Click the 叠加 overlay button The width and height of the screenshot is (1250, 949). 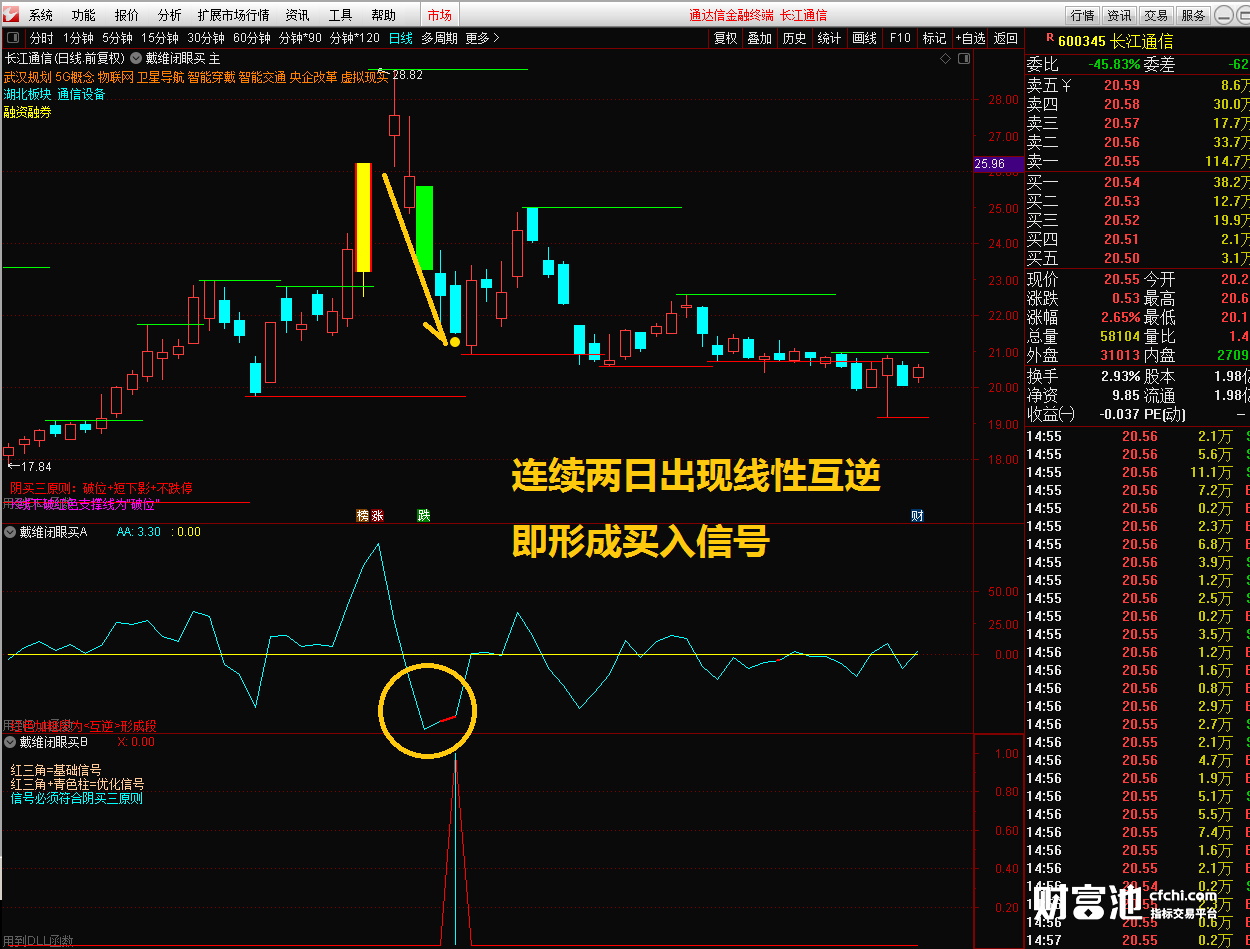coord(760,38)
